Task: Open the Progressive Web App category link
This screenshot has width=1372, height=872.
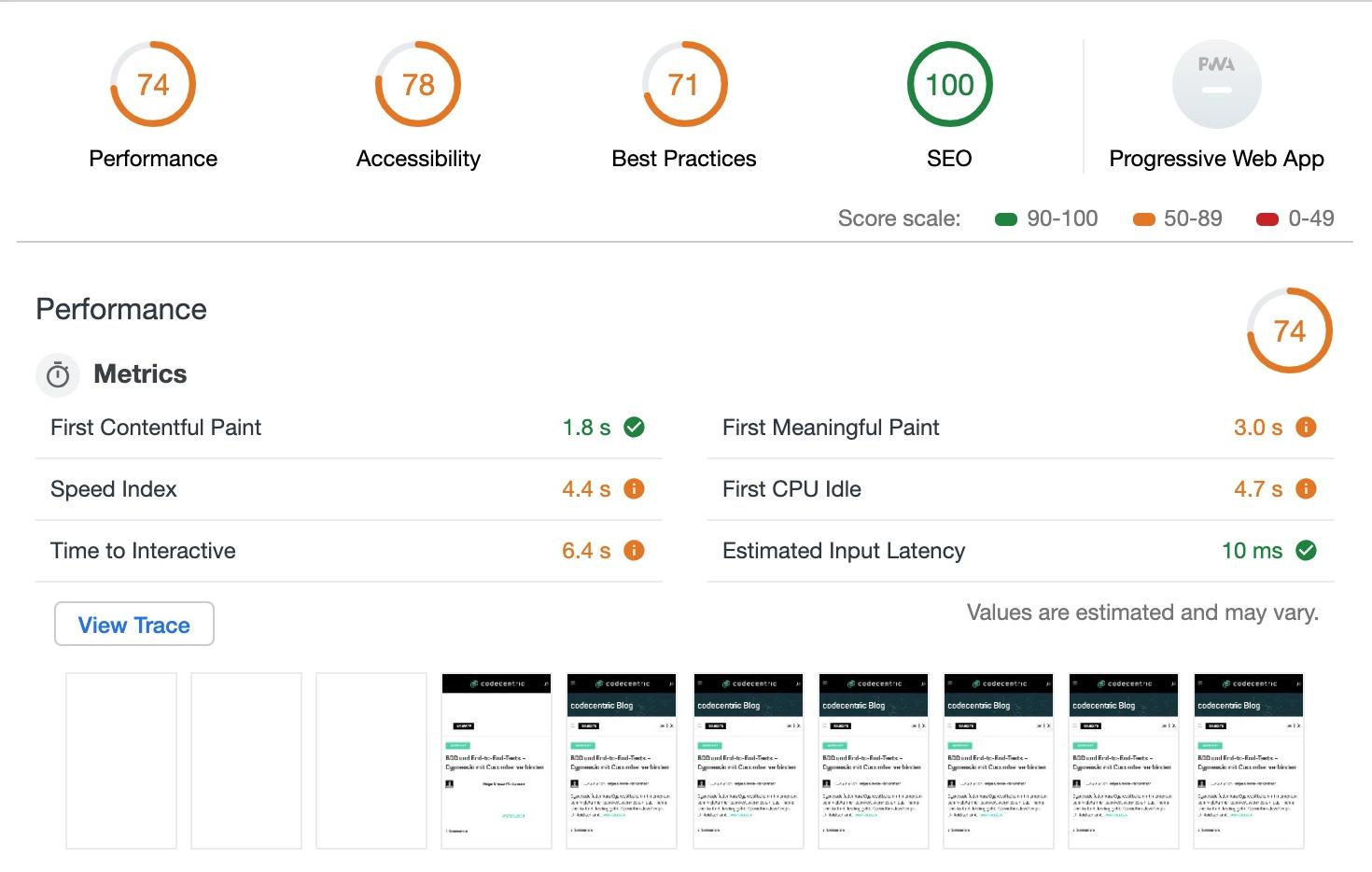Action: point(1216,159)
